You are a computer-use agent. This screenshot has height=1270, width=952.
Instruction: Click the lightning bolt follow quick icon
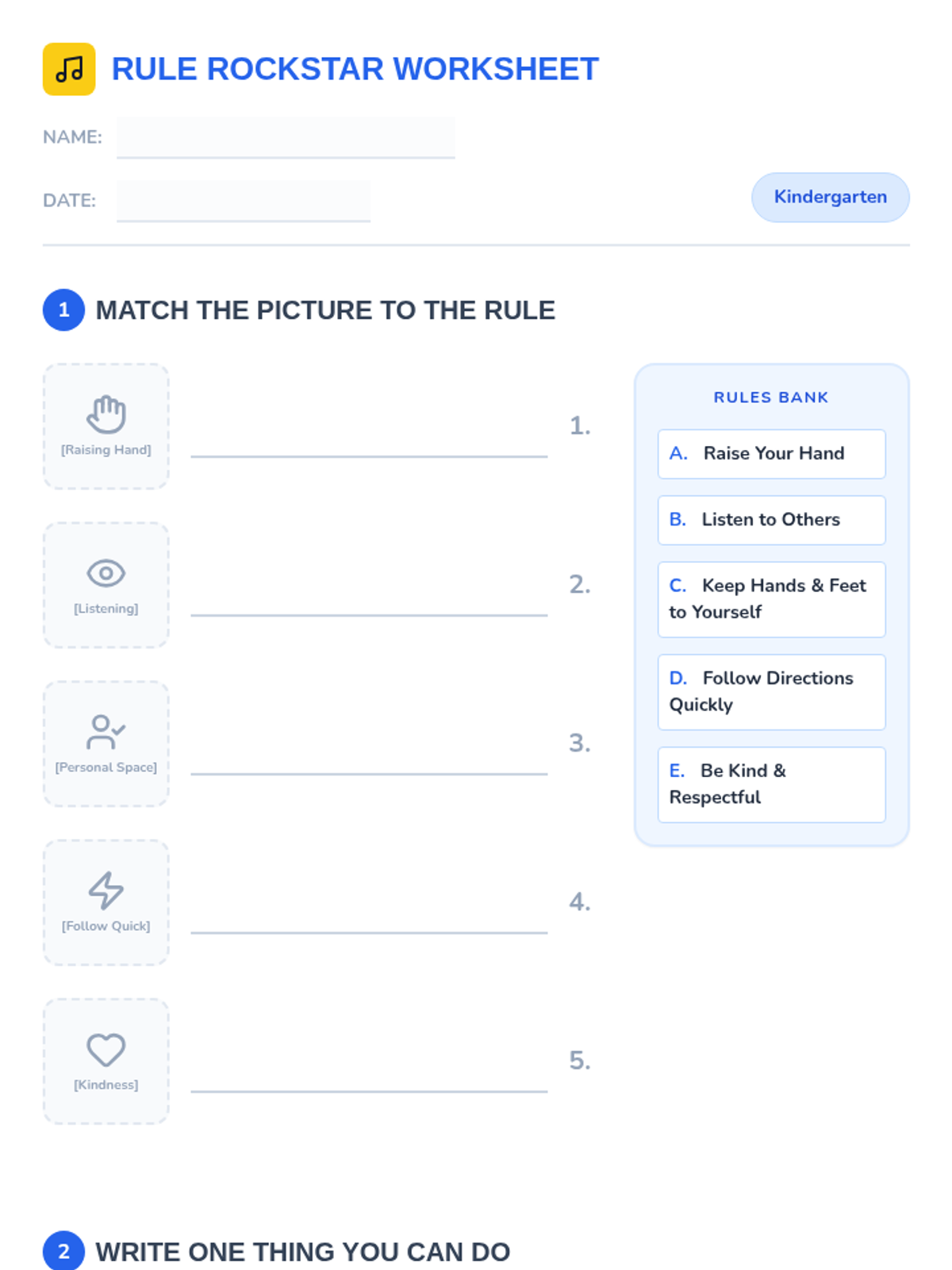(x=106, y=890)
